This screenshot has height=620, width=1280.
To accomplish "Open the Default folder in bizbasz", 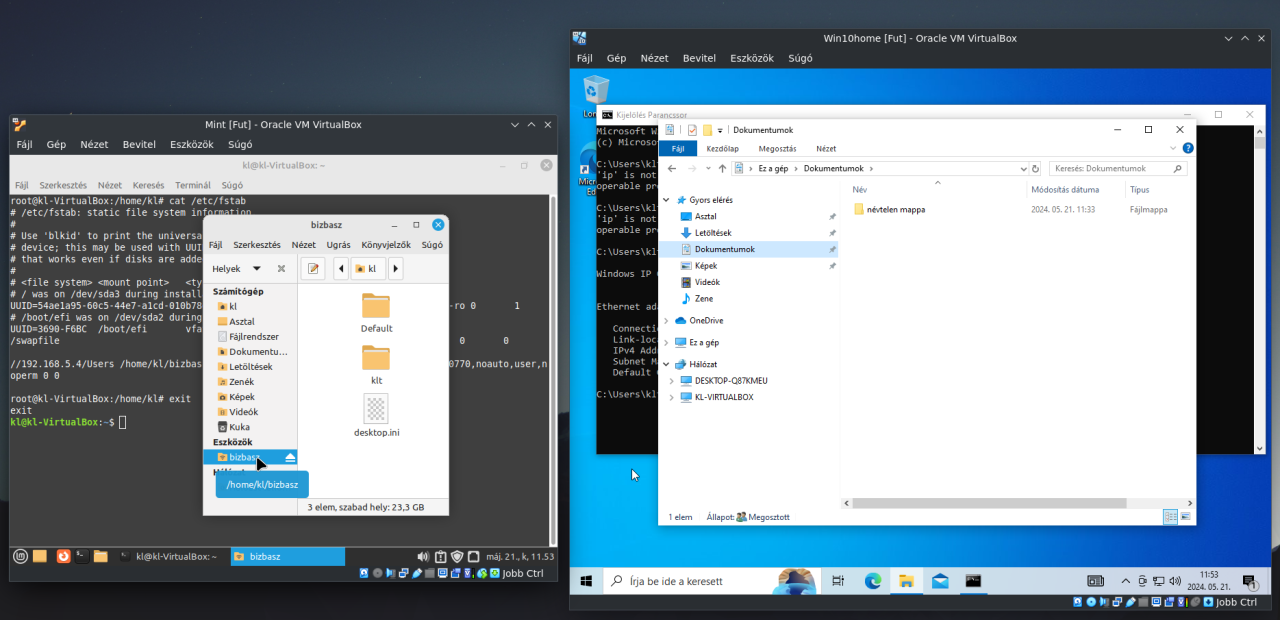I will tap(376, 313).
